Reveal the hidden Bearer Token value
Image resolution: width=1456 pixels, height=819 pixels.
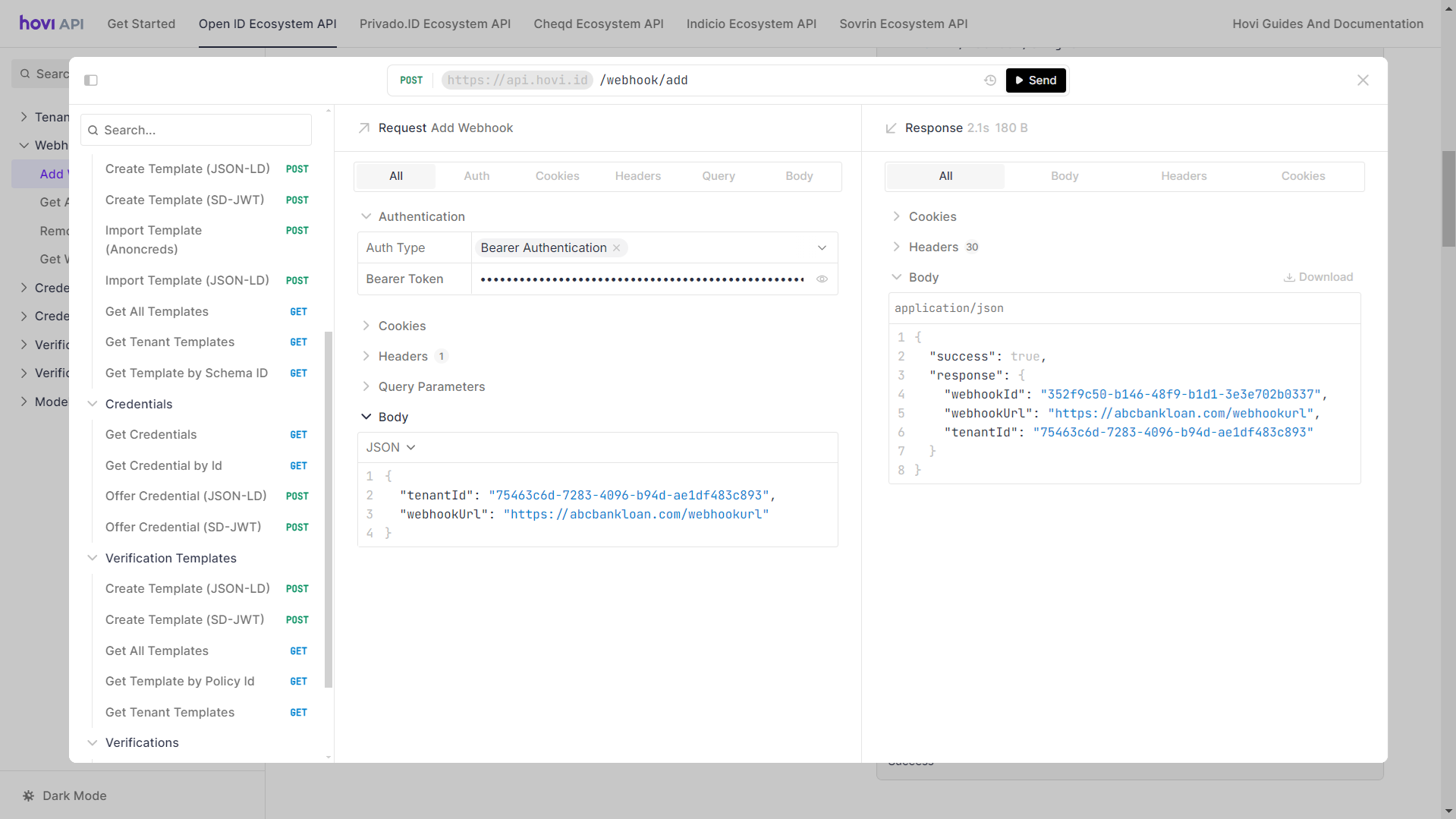822,279
